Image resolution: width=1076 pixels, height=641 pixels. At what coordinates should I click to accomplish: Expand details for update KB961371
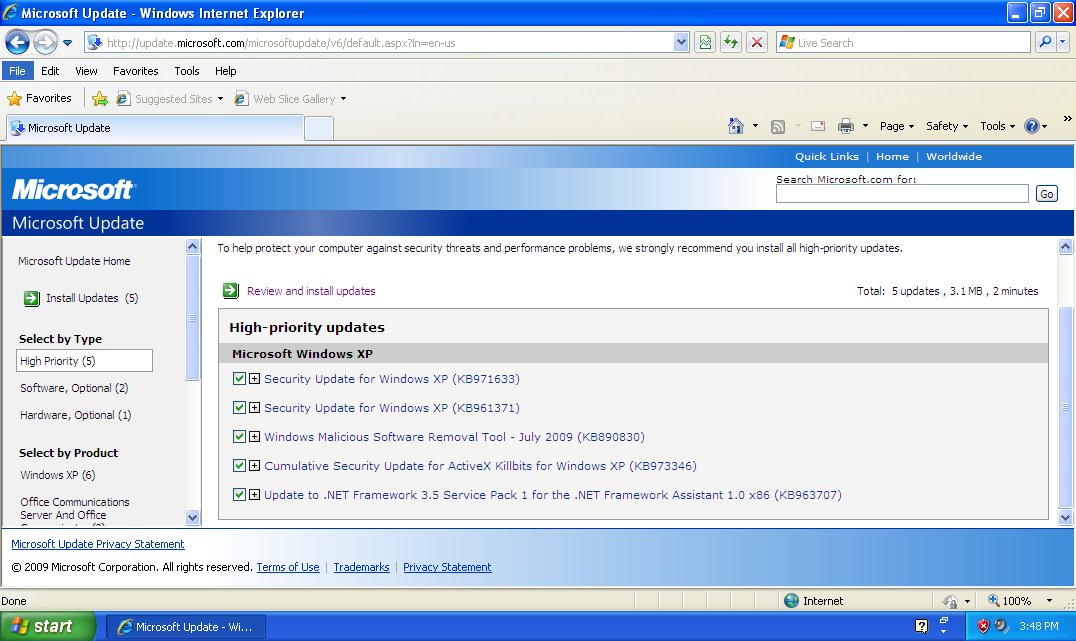tap(255, 408)
